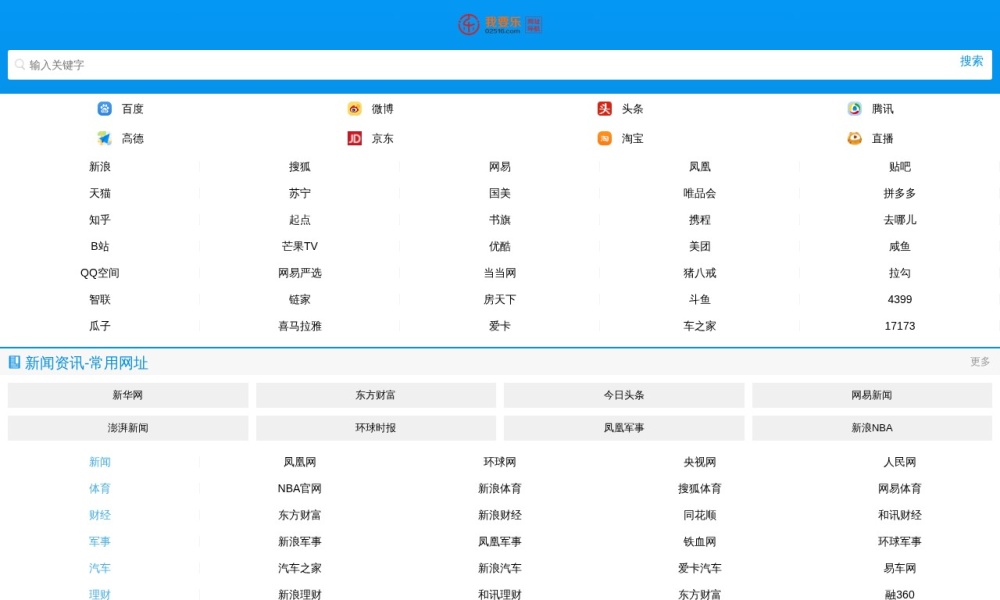Click the 我要乐 02510.com site logo

point(500,23)
